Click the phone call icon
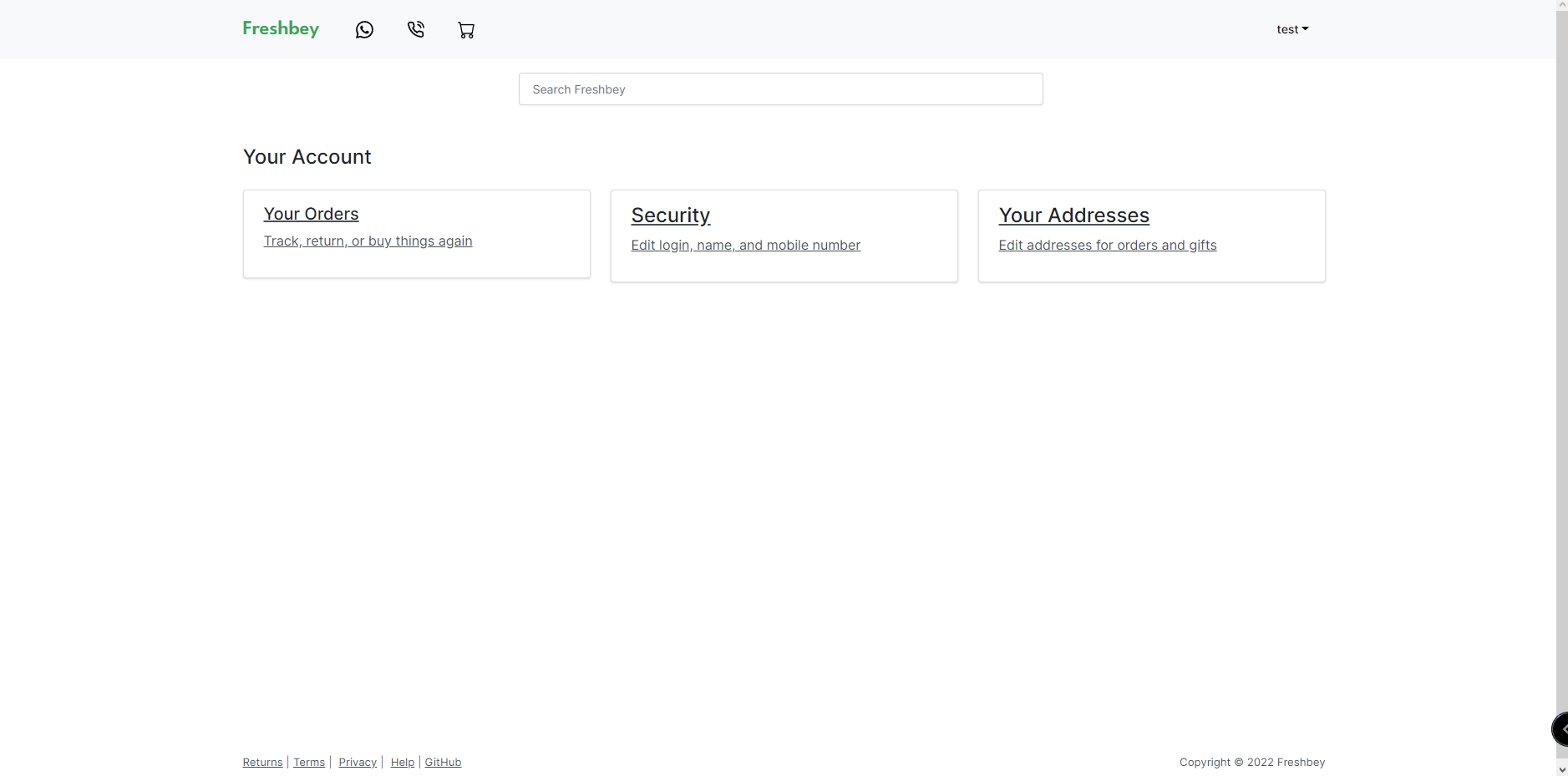The width and height of the screenshot is (1568, 776). [415, 29]
